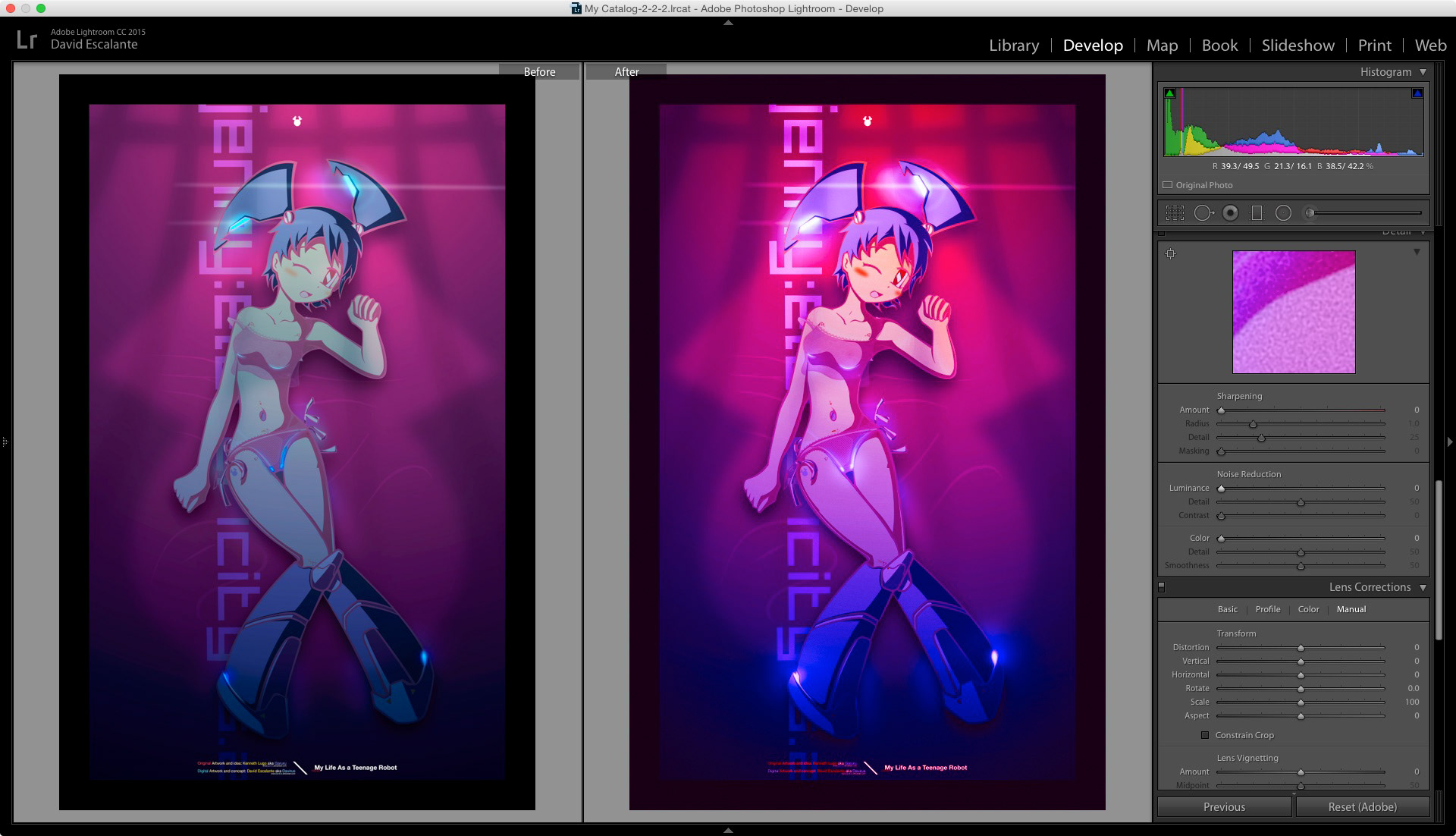Click the Reset (Adobe) button
Image resolution: width=1456 pixels, height=836 pixels.
coord(1362,807)
